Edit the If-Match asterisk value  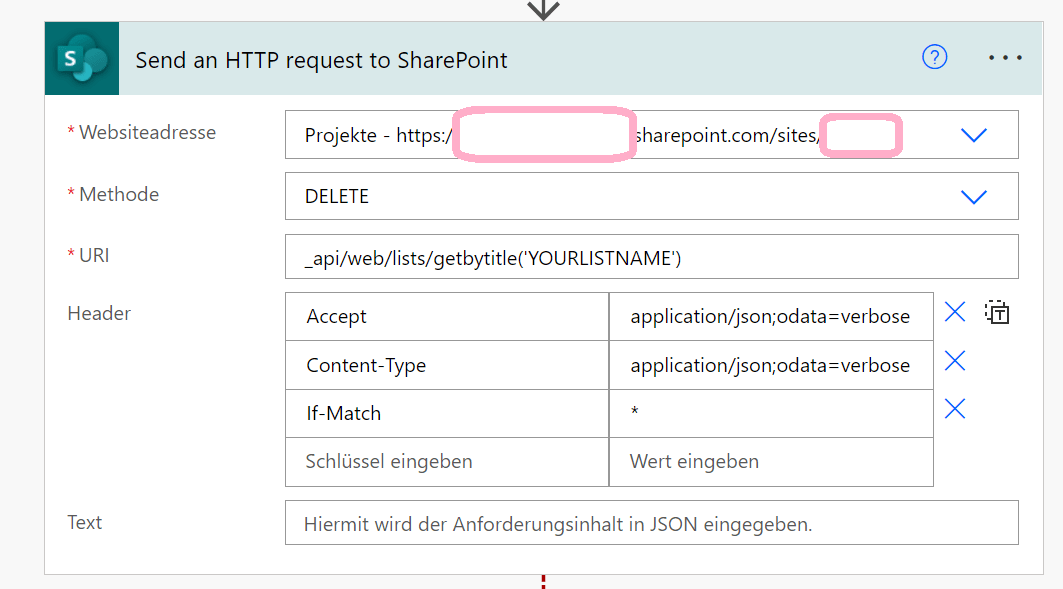tap(770, 413)
